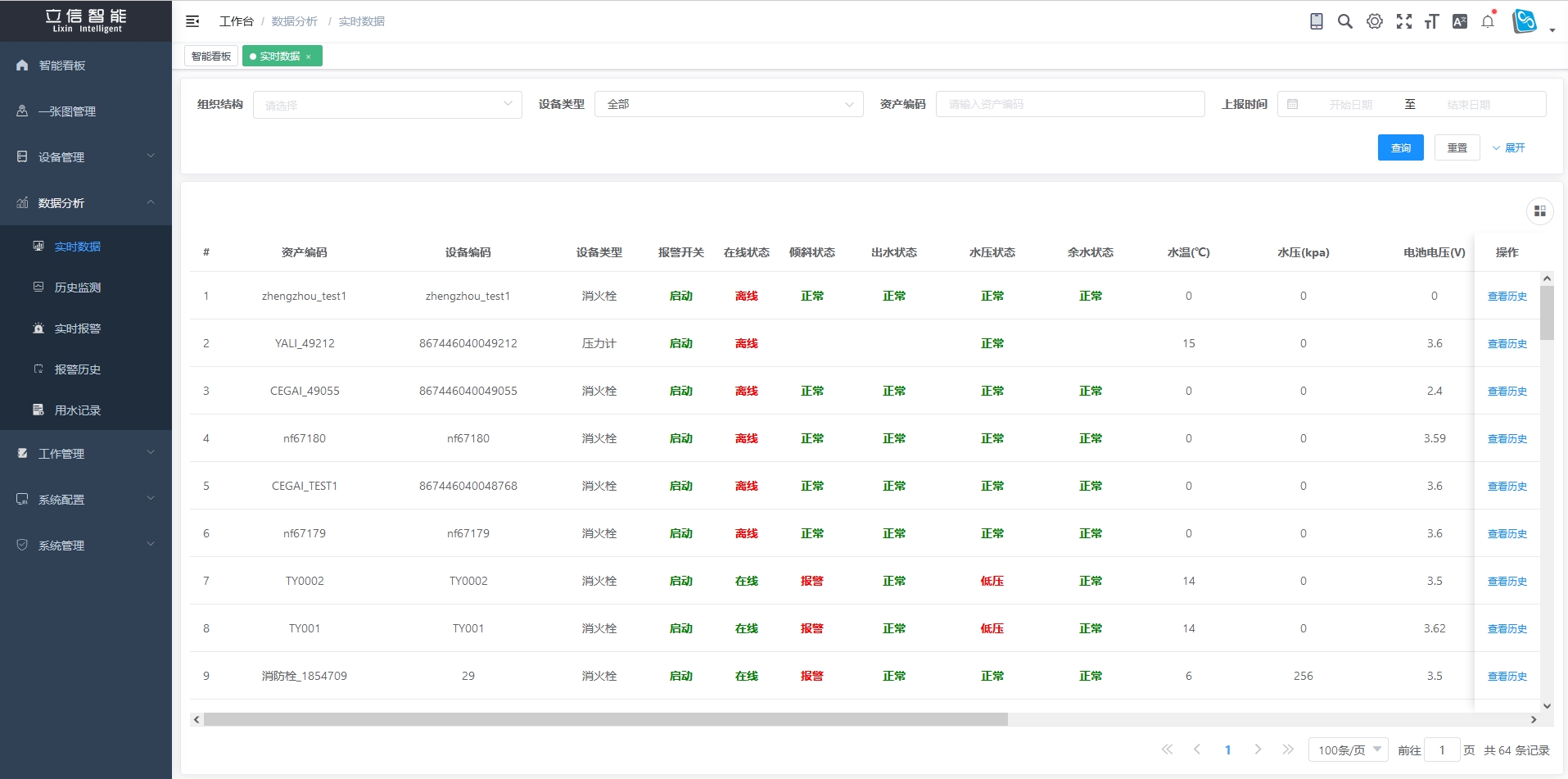
Task: Open the mobile device icon in header
Action: point(1317,21)
